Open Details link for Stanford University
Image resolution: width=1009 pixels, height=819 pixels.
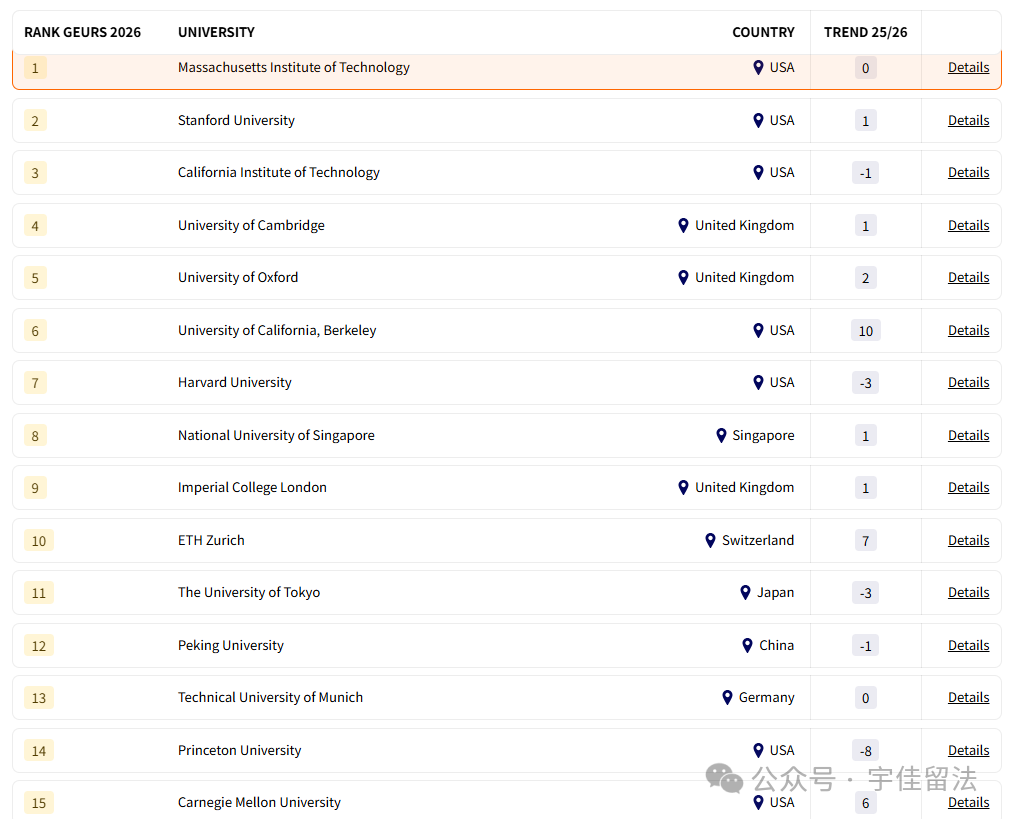[968, 120]
